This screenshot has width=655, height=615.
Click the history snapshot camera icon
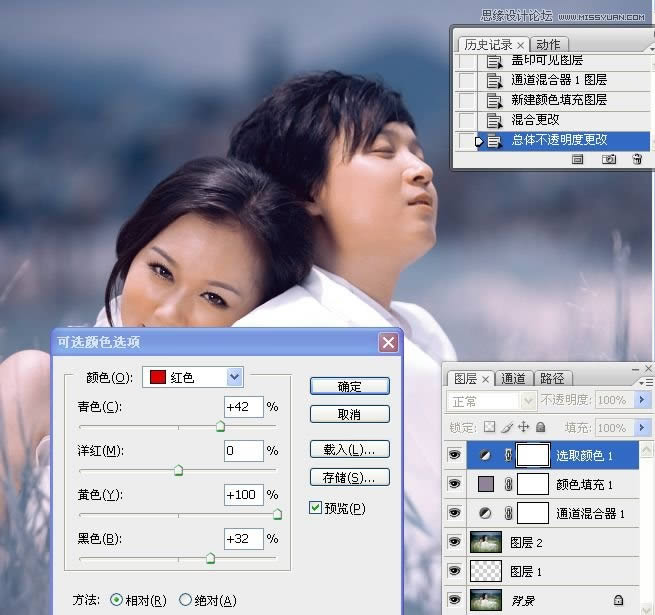(x=608, y=159)
